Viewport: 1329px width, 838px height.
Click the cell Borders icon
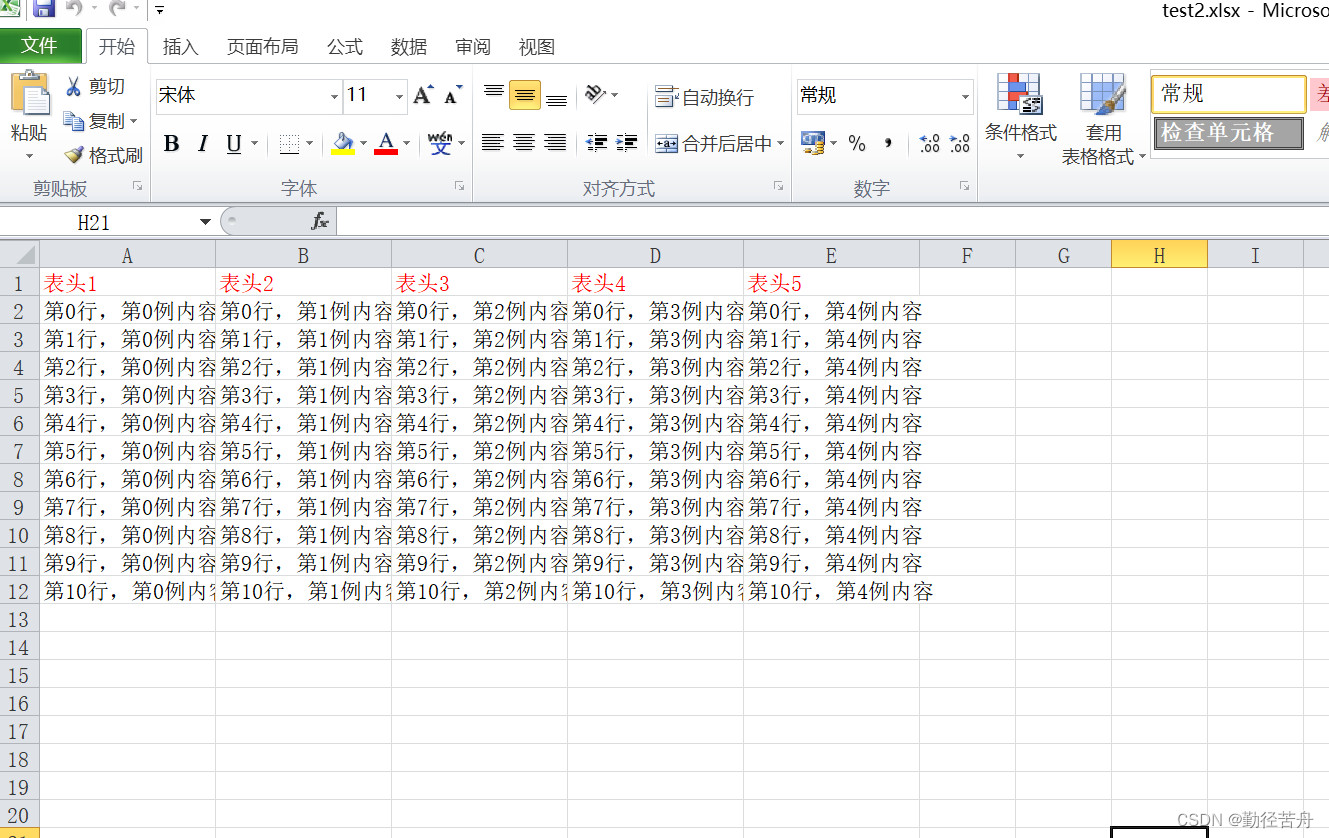[289, 144]
